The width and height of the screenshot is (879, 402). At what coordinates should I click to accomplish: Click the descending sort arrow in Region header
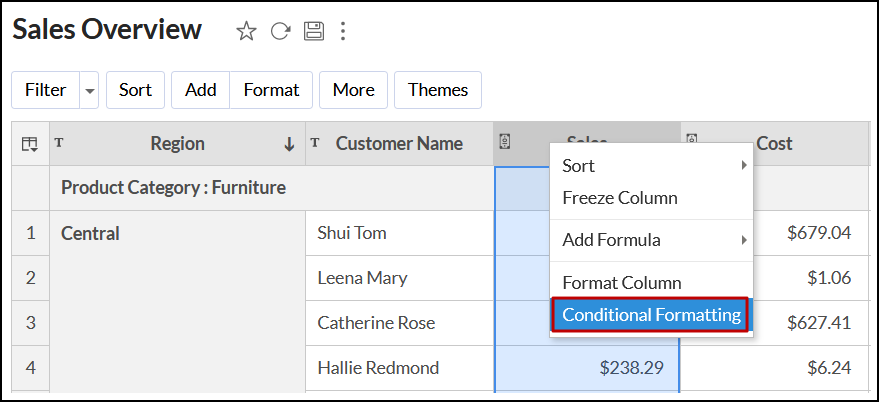coord(289,144)
